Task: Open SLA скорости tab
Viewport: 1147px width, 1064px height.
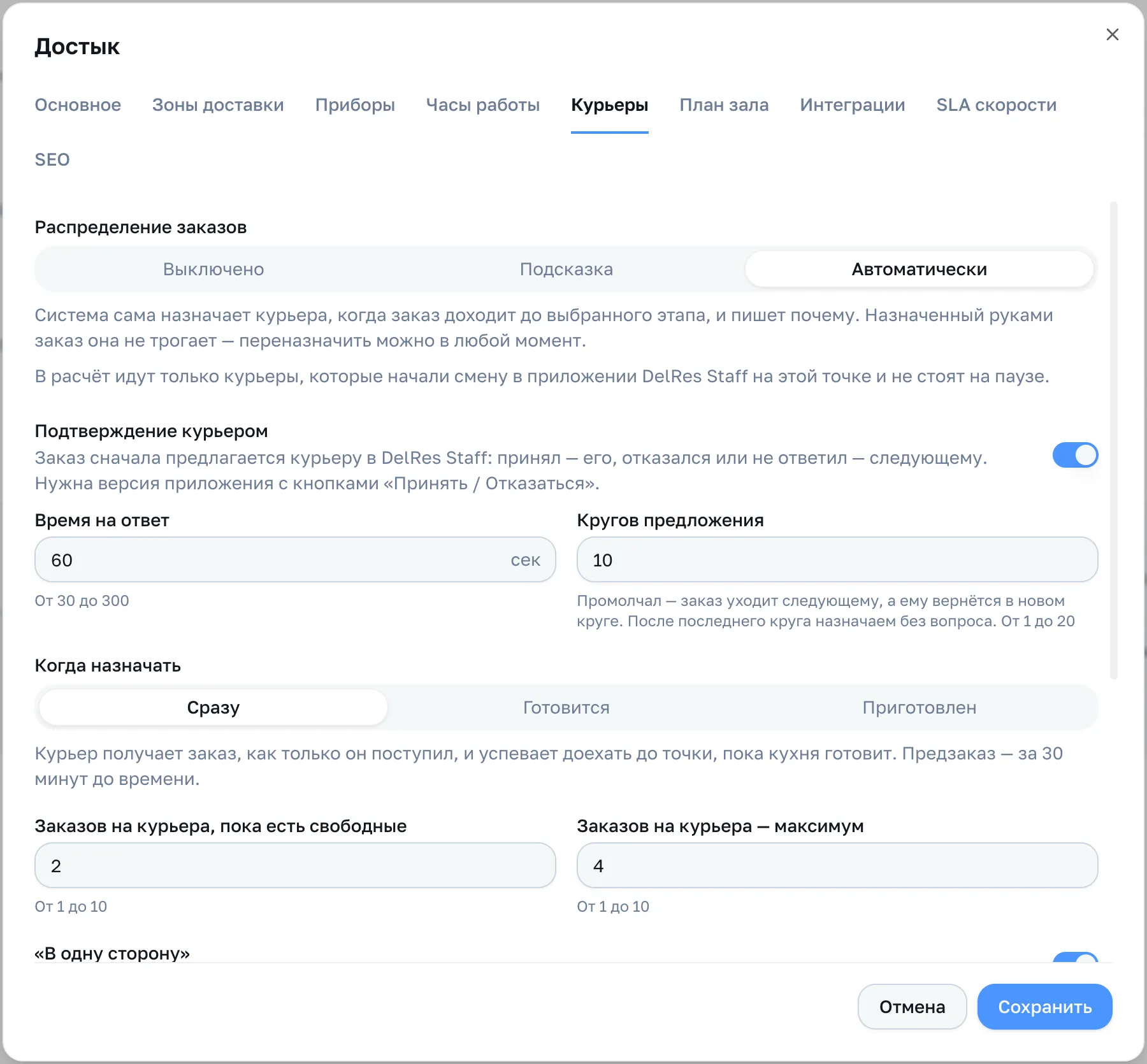Action: coord(996,105)
